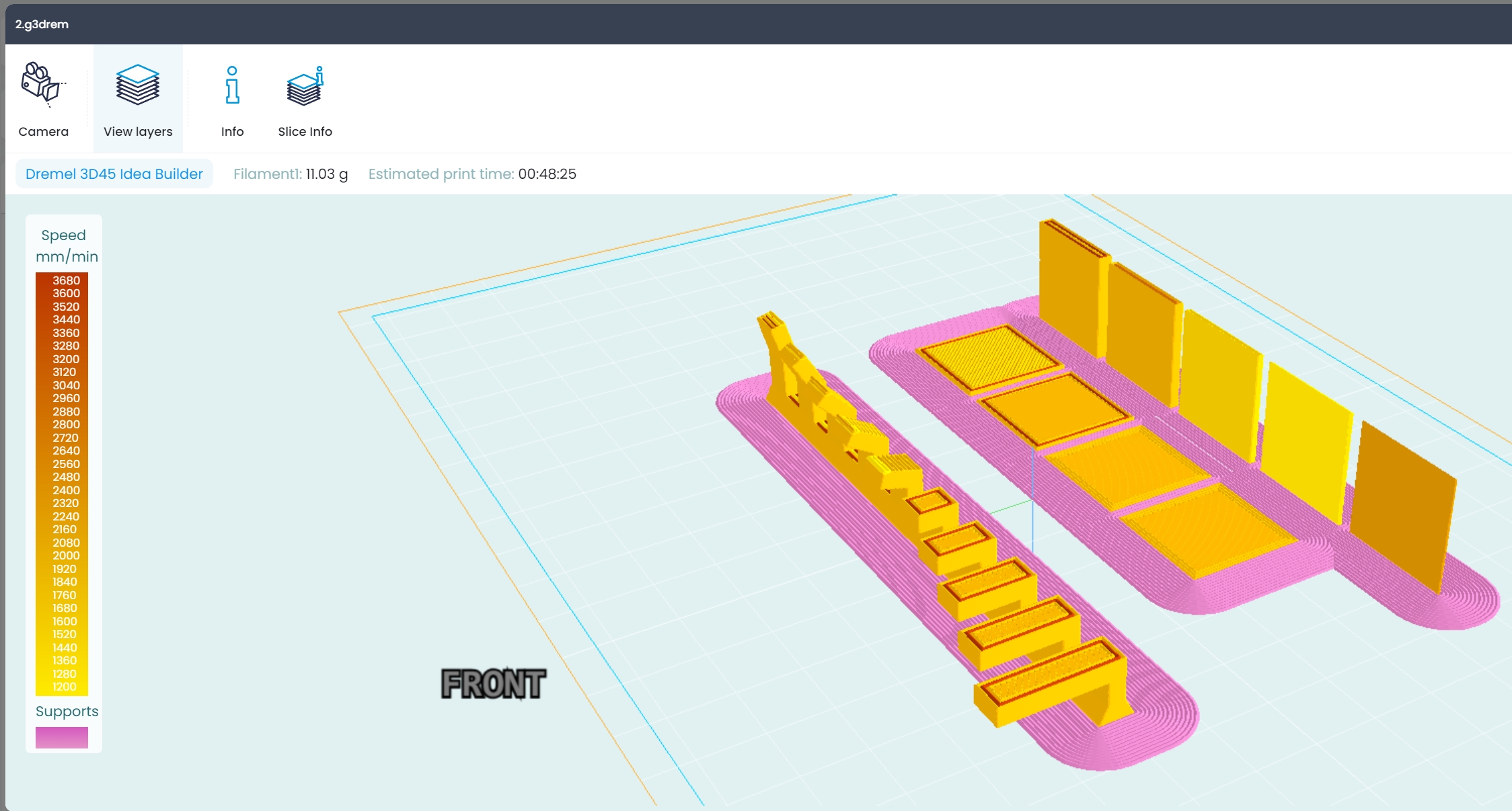1512x811 pixels.
Task: Click the 2.g3drem file title
Action: pyautogui.click(x=42, y=24)
